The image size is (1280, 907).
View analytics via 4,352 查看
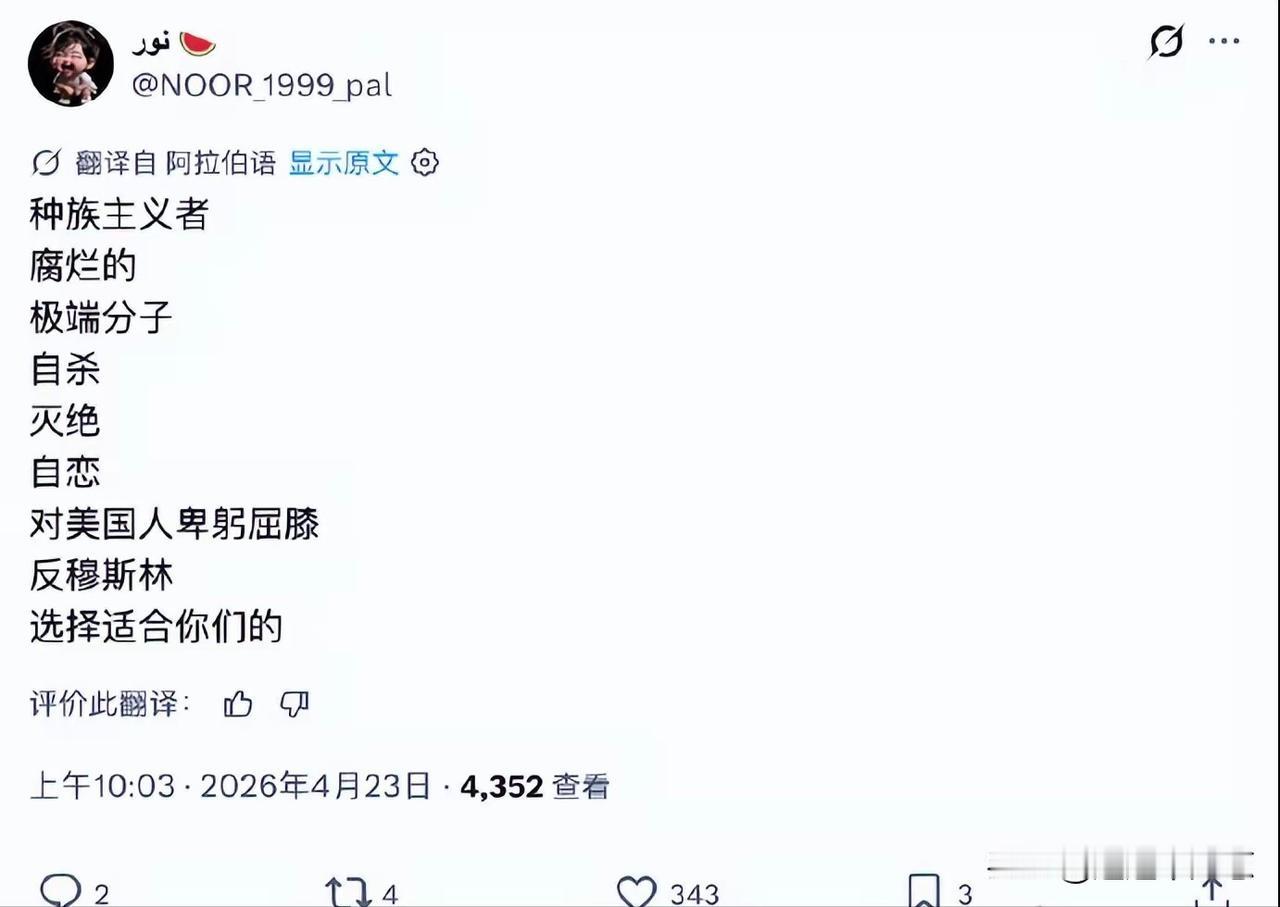[x=535, y=787]
